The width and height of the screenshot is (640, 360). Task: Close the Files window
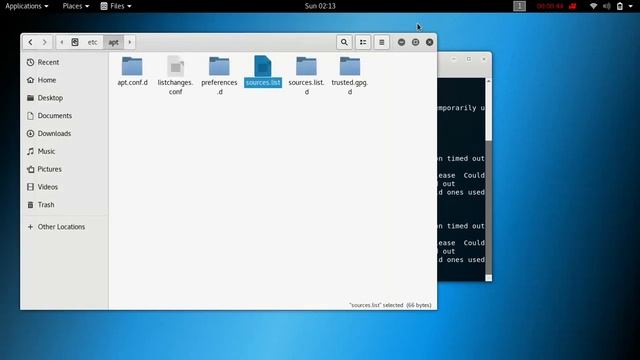[429, 42]
